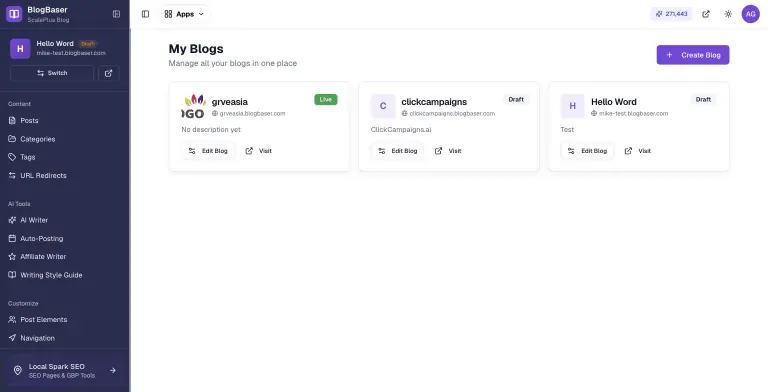Click the mike-test.blogbaser.com URL in card
This screenshot has height=392, width=768.
[x=633, y=113]
